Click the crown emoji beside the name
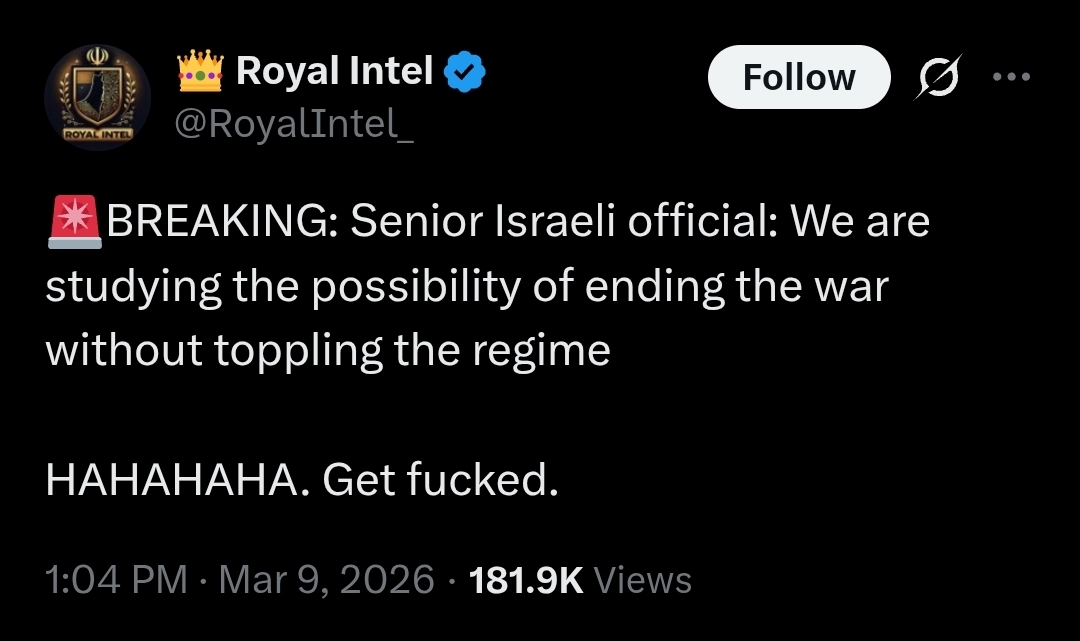1080x641 pixels. pos(199,72)
